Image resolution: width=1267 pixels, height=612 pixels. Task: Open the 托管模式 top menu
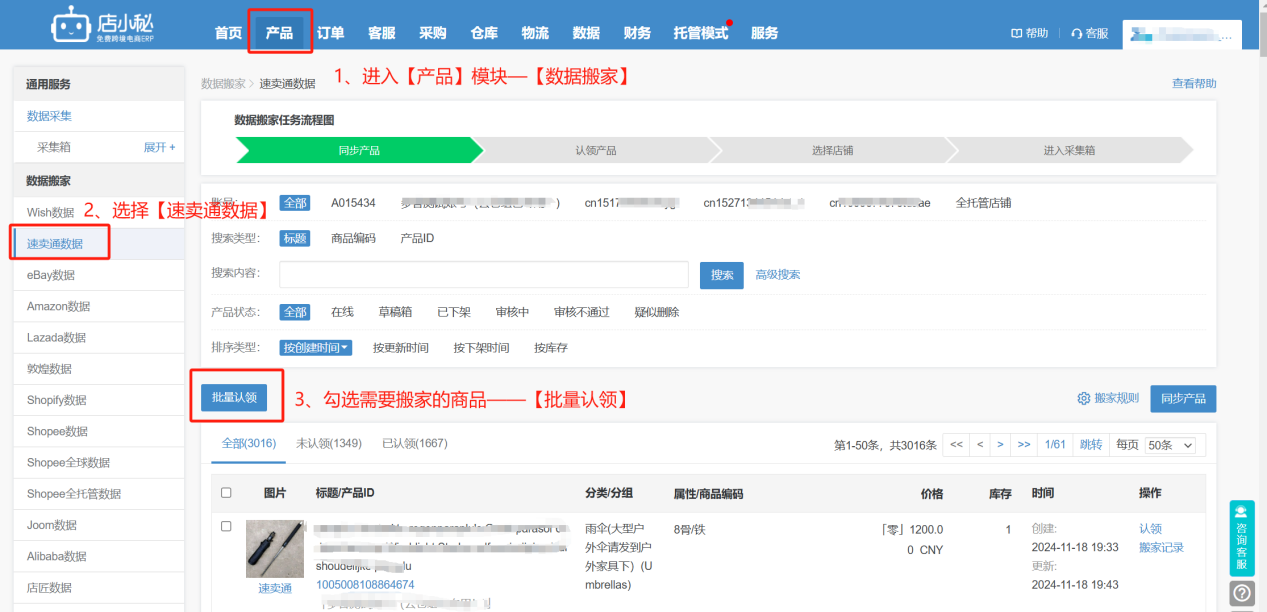(x=701, y=33)
